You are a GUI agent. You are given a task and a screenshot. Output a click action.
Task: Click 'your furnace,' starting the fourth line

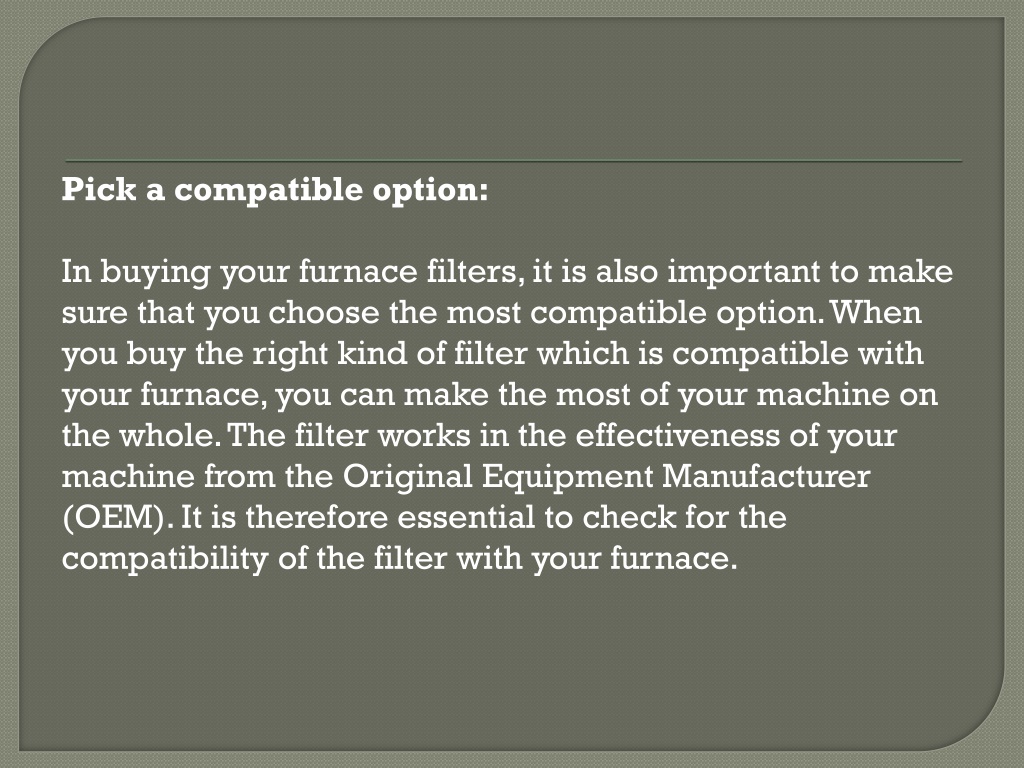tap(165, 396)
